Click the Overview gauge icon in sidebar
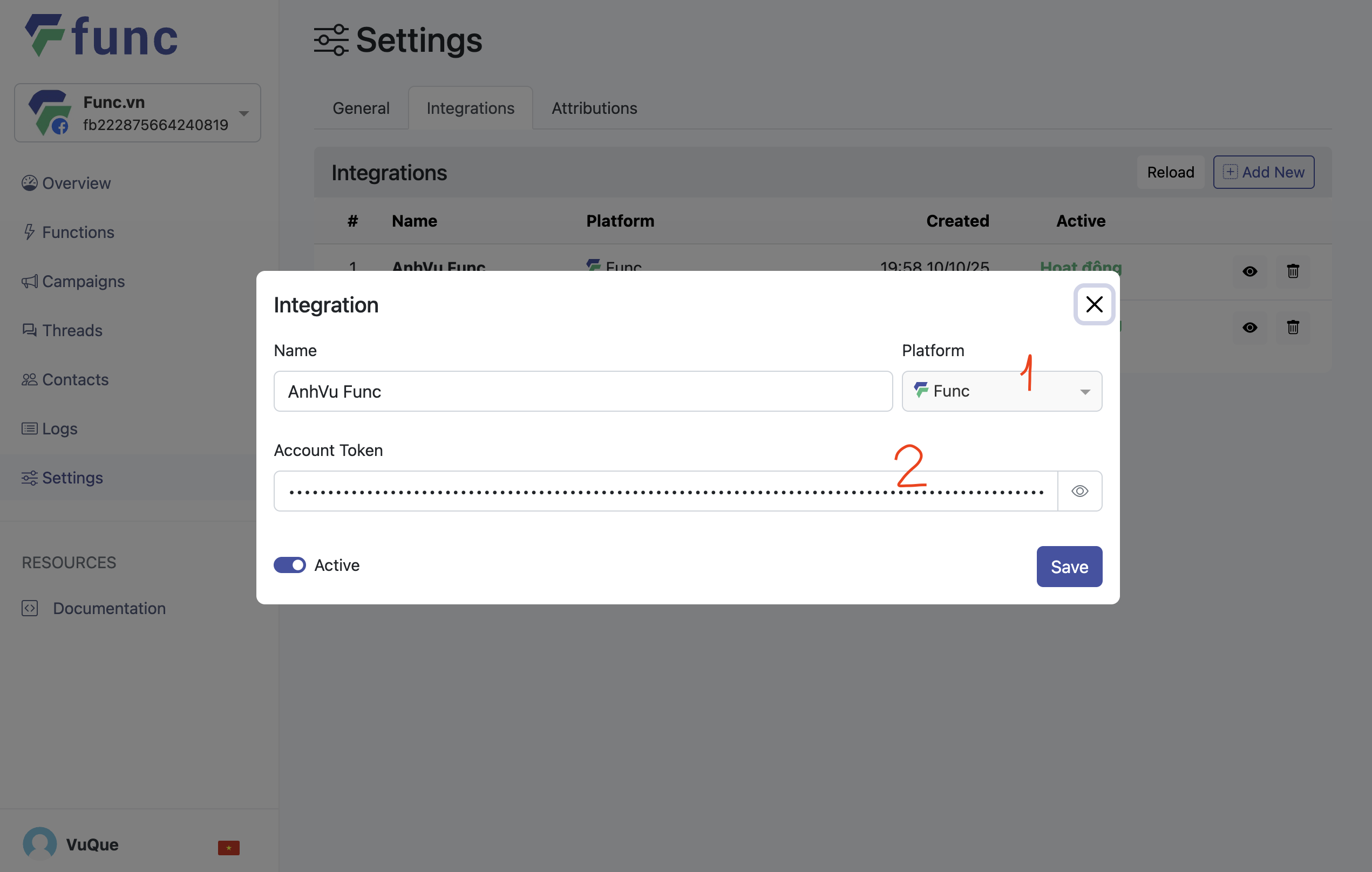 [30, 183]
